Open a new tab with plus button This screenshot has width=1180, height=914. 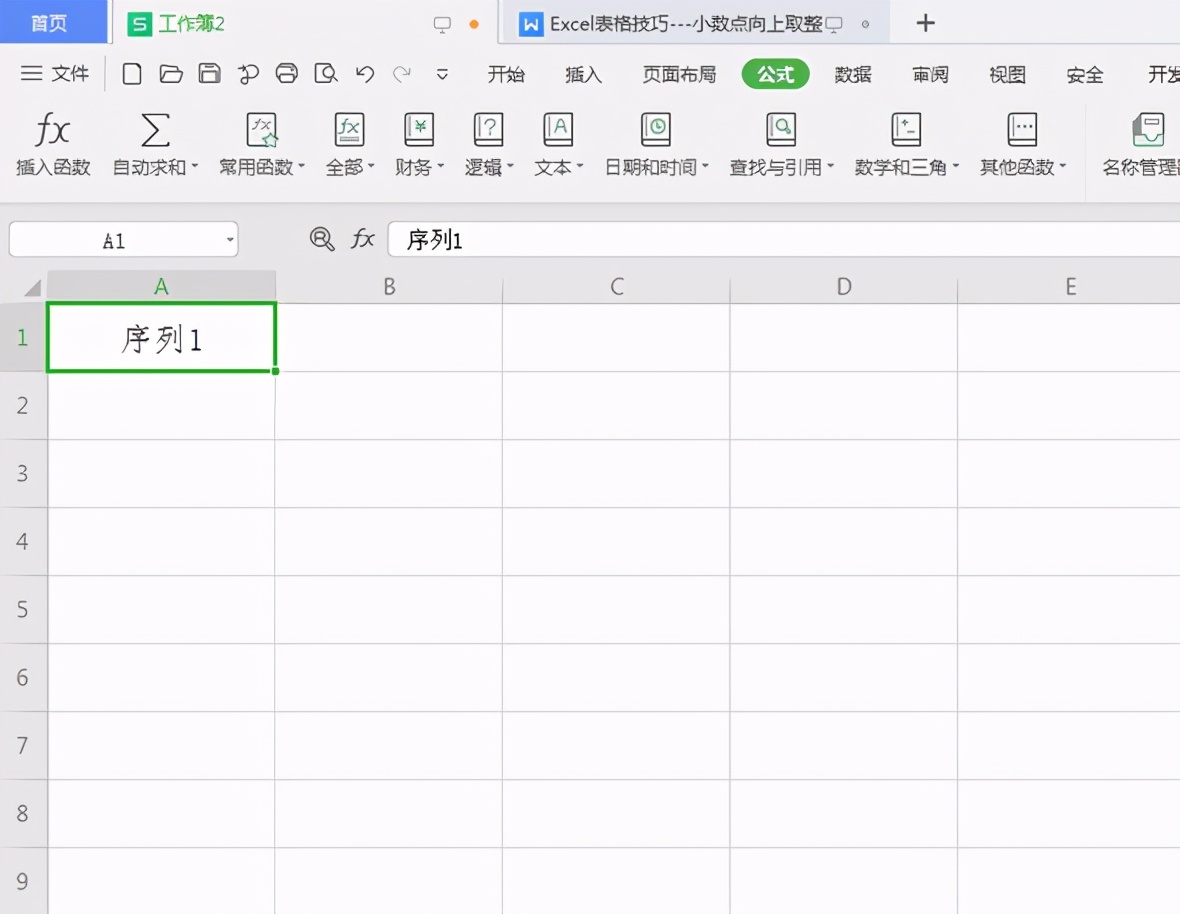tap(926, 23)
